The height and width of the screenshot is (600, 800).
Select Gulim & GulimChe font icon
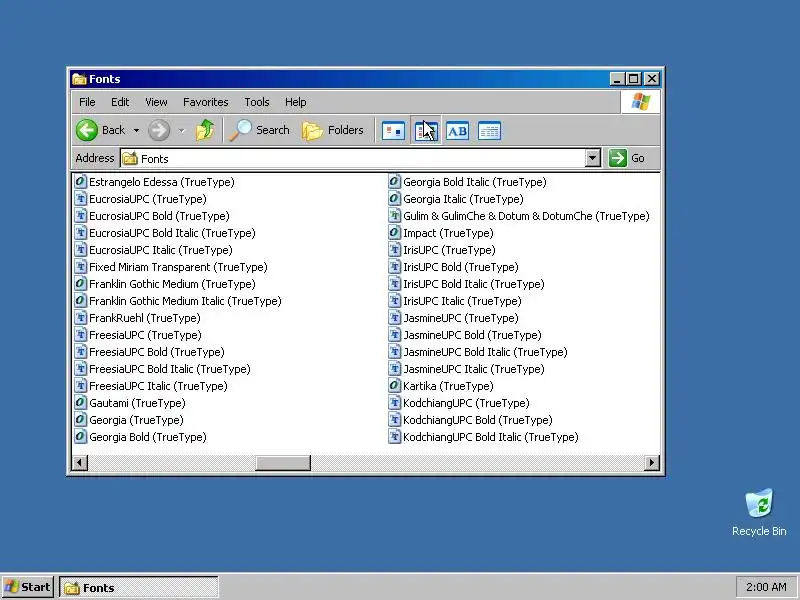[x=394, y=216]
